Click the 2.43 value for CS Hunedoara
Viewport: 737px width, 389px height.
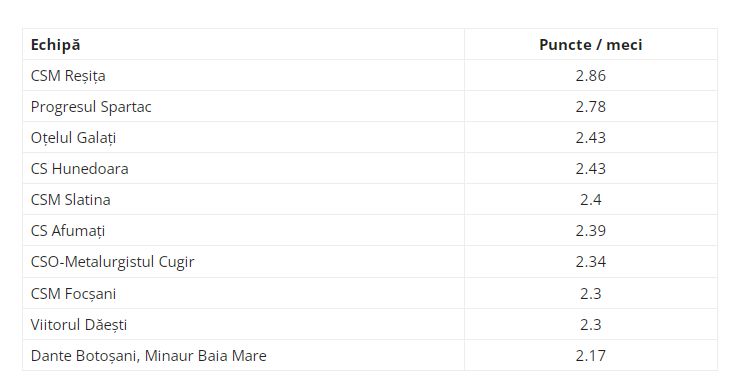point(591,169)
